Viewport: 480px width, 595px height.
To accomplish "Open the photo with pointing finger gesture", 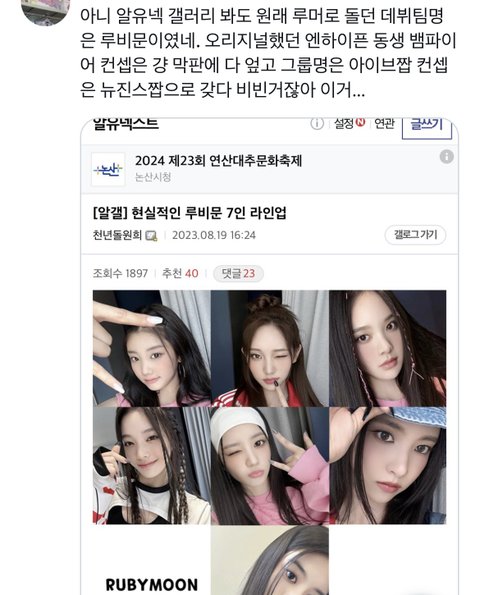I will [x=152, y=348].
